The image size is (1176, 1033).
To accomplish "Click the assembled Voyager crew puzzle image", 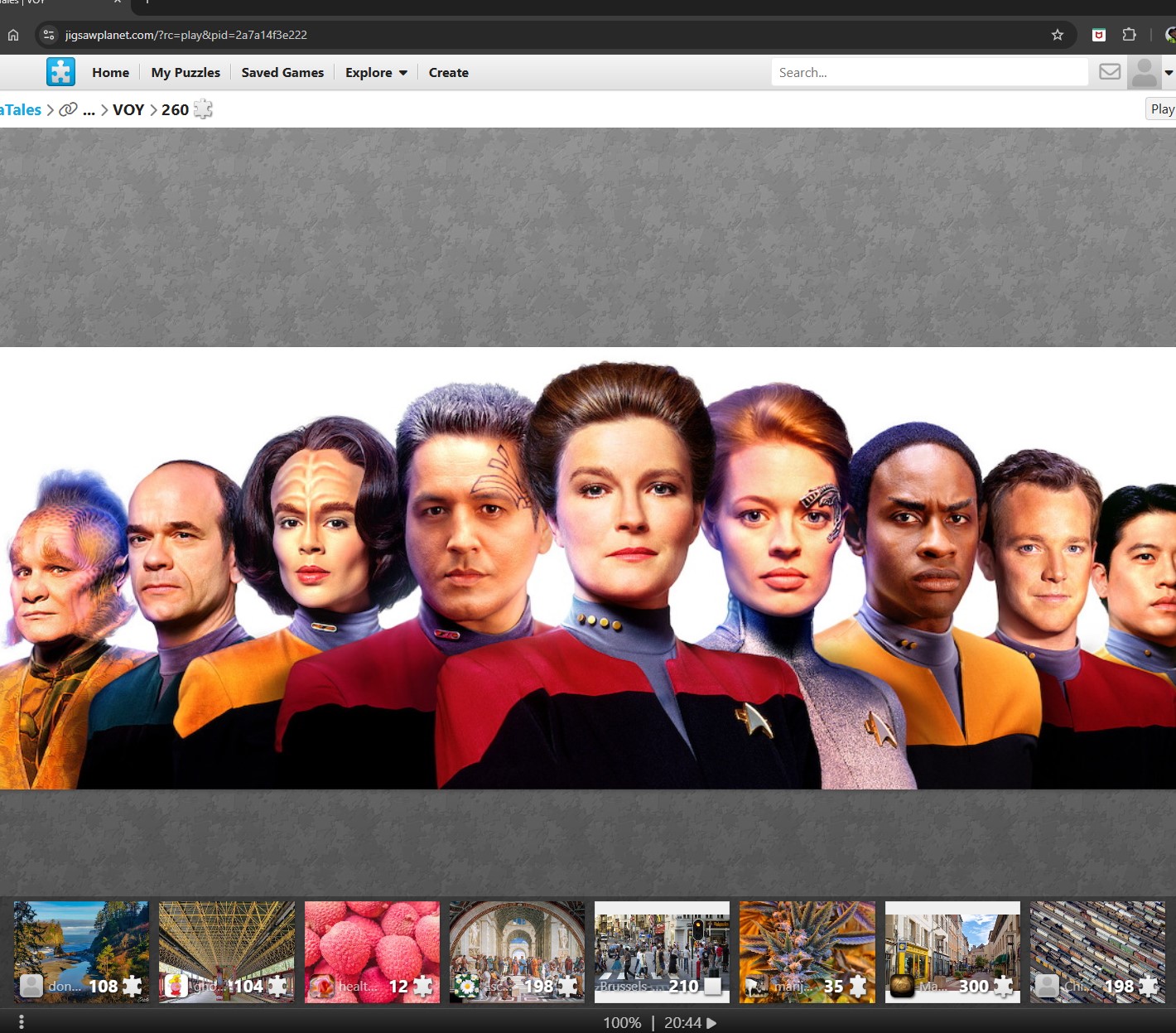I will coord(588,568).
